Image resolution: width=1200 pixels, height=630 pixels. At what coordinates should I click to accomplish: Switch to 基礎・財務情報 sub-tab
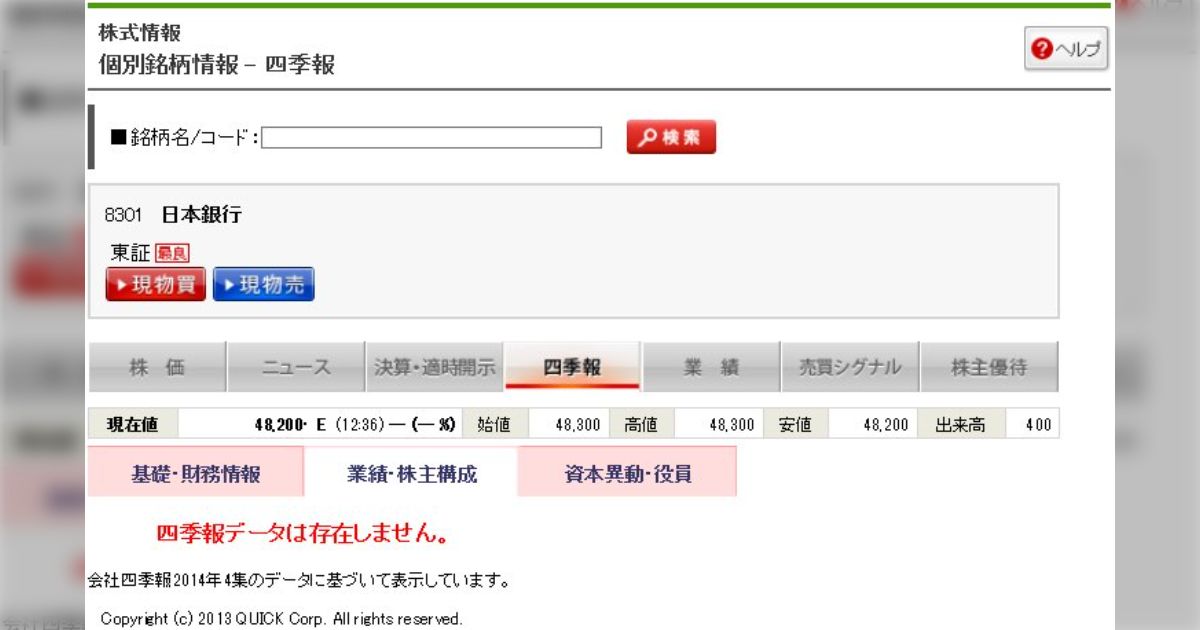[x=196, y=474]
